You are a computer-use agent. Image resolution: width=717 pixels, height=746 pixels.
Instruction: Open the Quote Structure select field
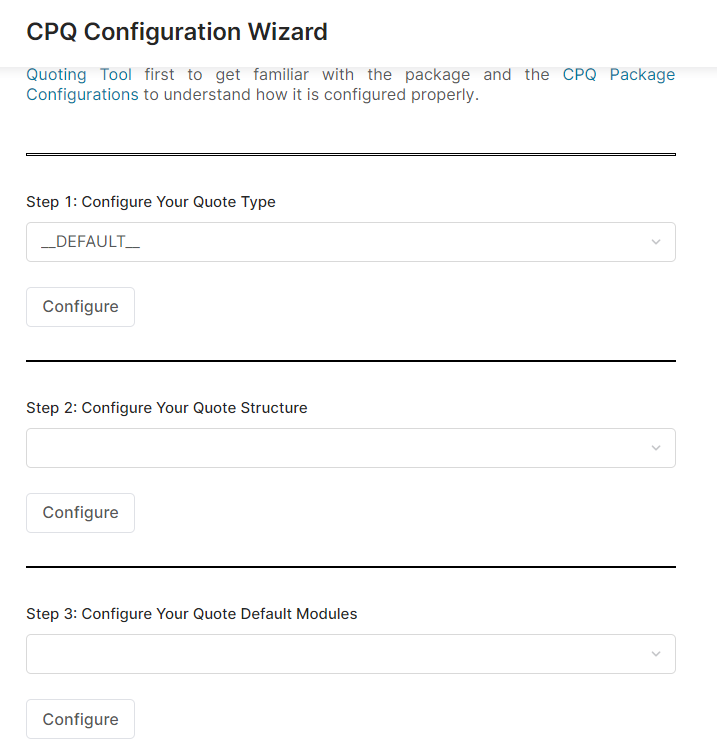(x=340, y=448)
